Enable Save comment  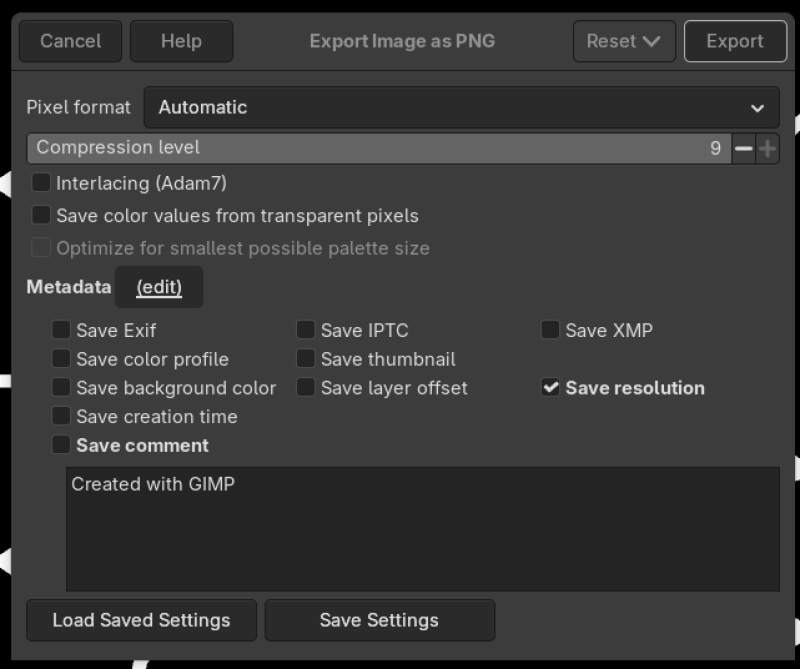60,445
